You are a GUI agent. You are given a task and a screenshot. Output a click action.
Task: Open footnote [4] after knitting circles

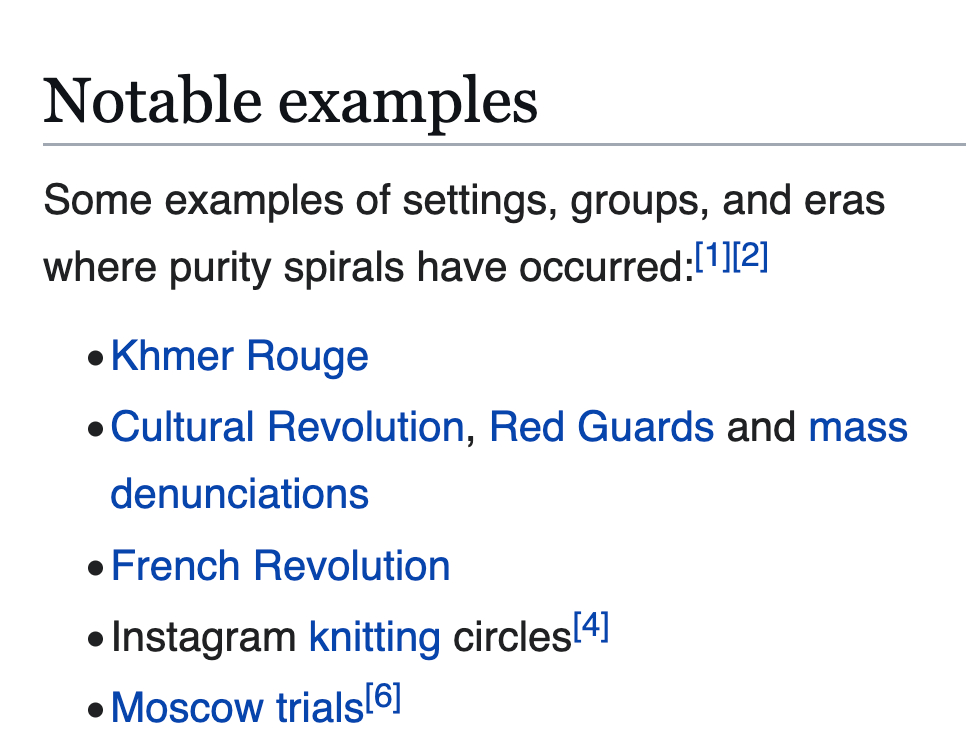click(x=591, y=629)
